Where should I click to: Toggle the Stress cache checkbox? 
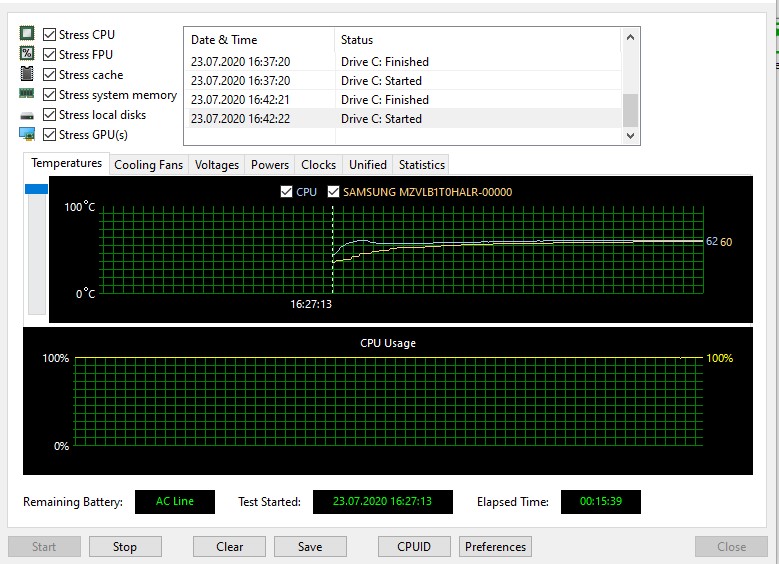point(49,75)
